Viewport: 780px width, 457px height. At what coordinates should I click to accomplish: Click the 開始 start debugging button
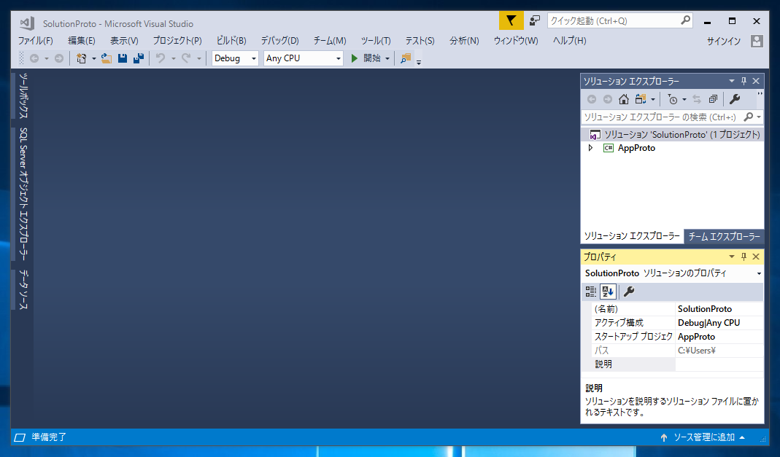pyautogui.click(x=366, y=58)
